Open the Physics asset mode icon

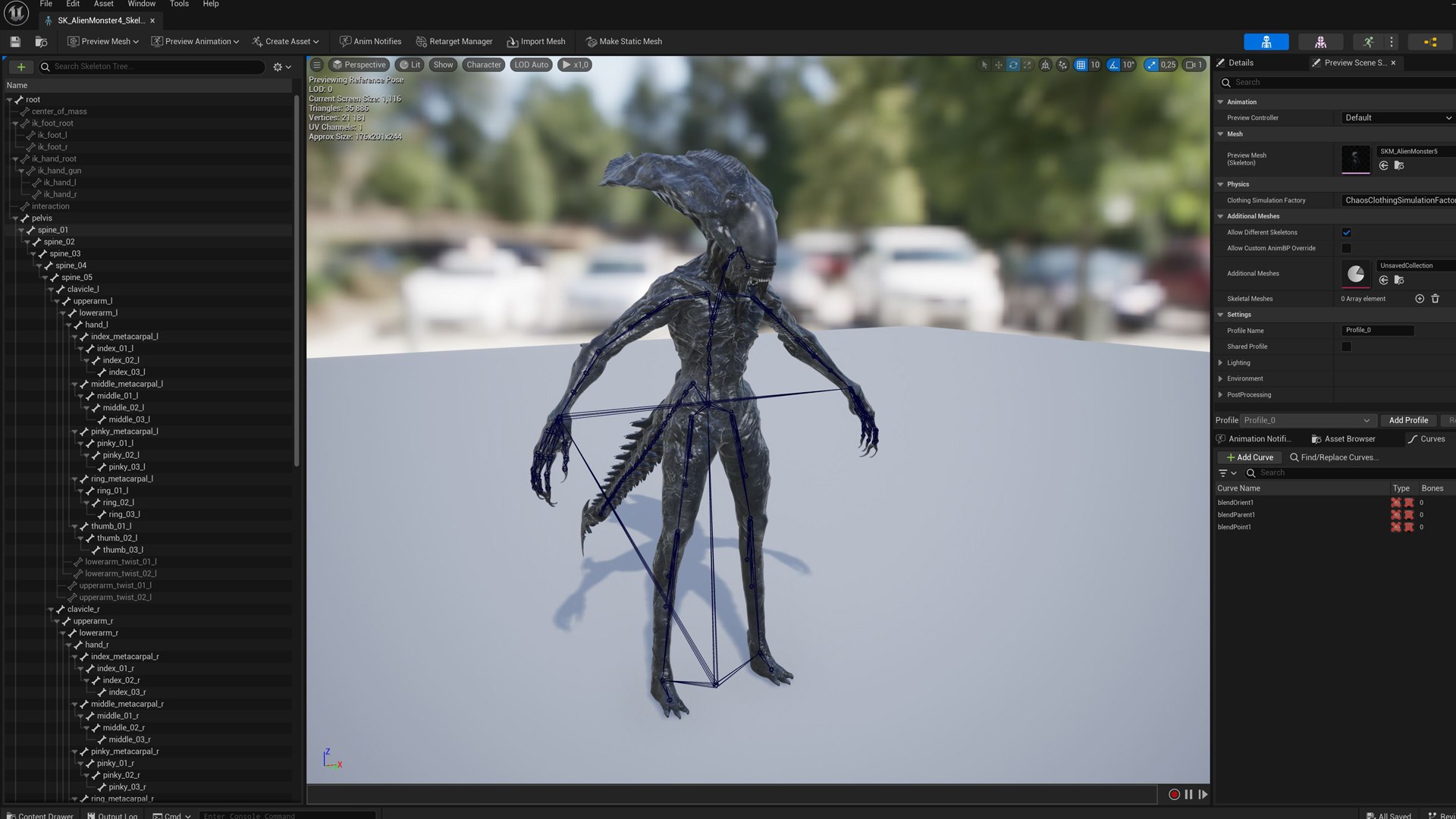click(x=1430, y=42)
